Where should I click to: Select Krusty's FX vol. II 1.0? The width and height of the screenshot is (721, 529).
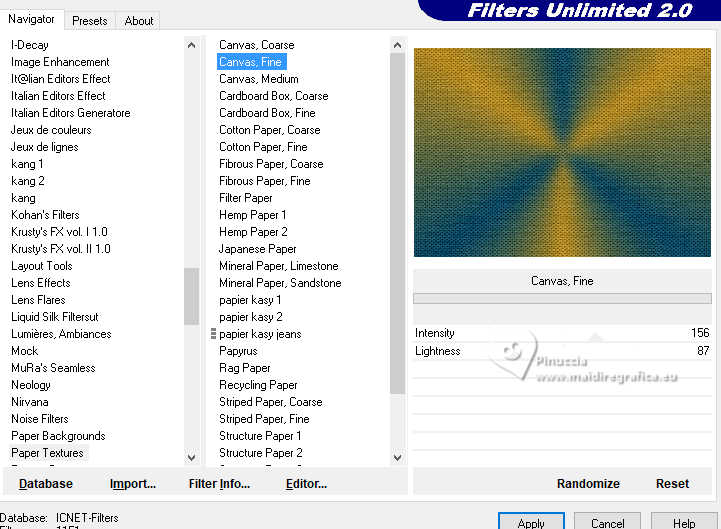tap(61, 249)
